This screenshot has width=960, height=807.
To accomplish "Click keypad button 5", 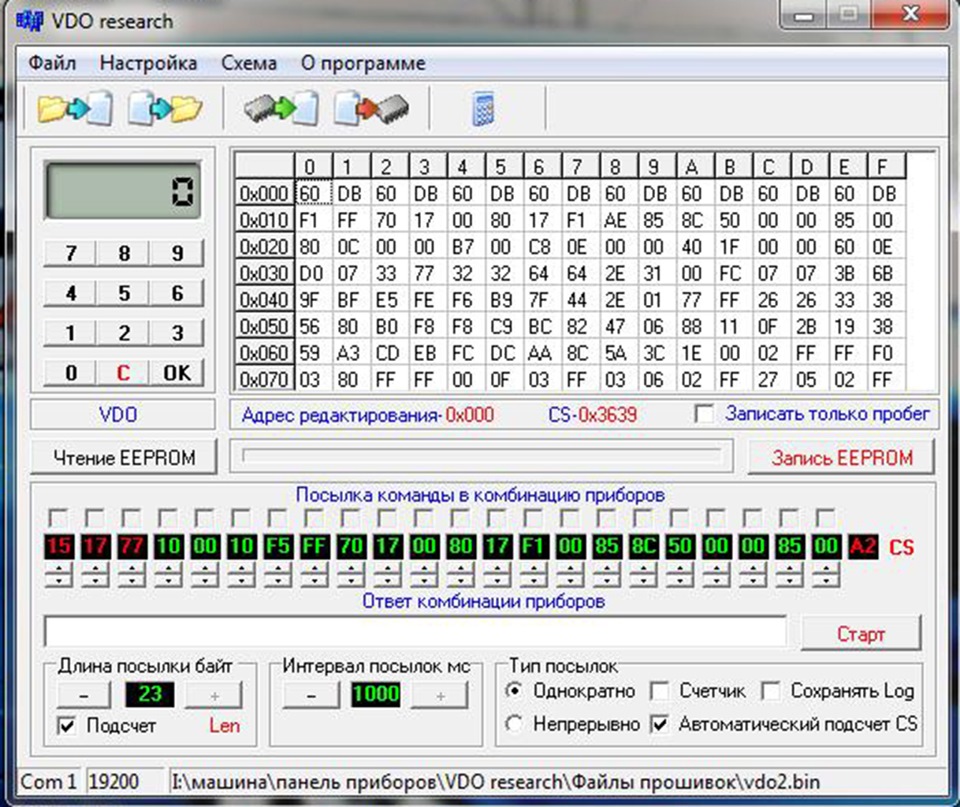I will pyautogui.click(x=124, y=293).
